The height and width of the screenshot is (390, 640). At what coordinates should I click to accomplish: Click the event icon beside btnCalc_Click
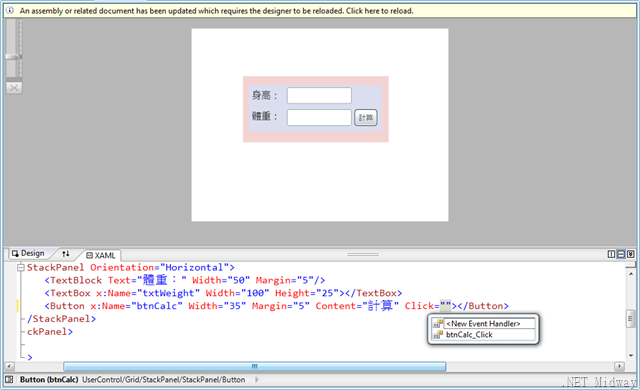coord(438,335)
